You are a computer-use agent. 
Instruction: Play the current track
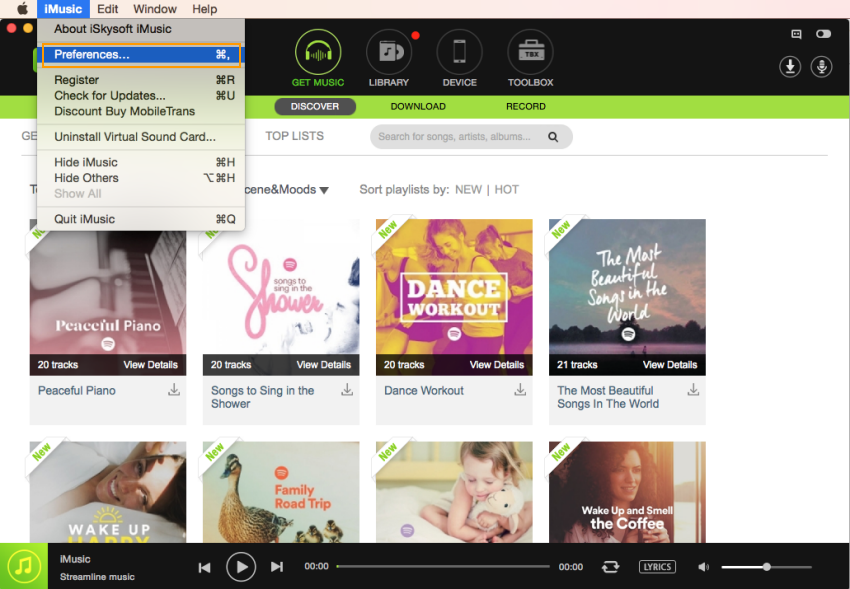click(x=241, y=567)
